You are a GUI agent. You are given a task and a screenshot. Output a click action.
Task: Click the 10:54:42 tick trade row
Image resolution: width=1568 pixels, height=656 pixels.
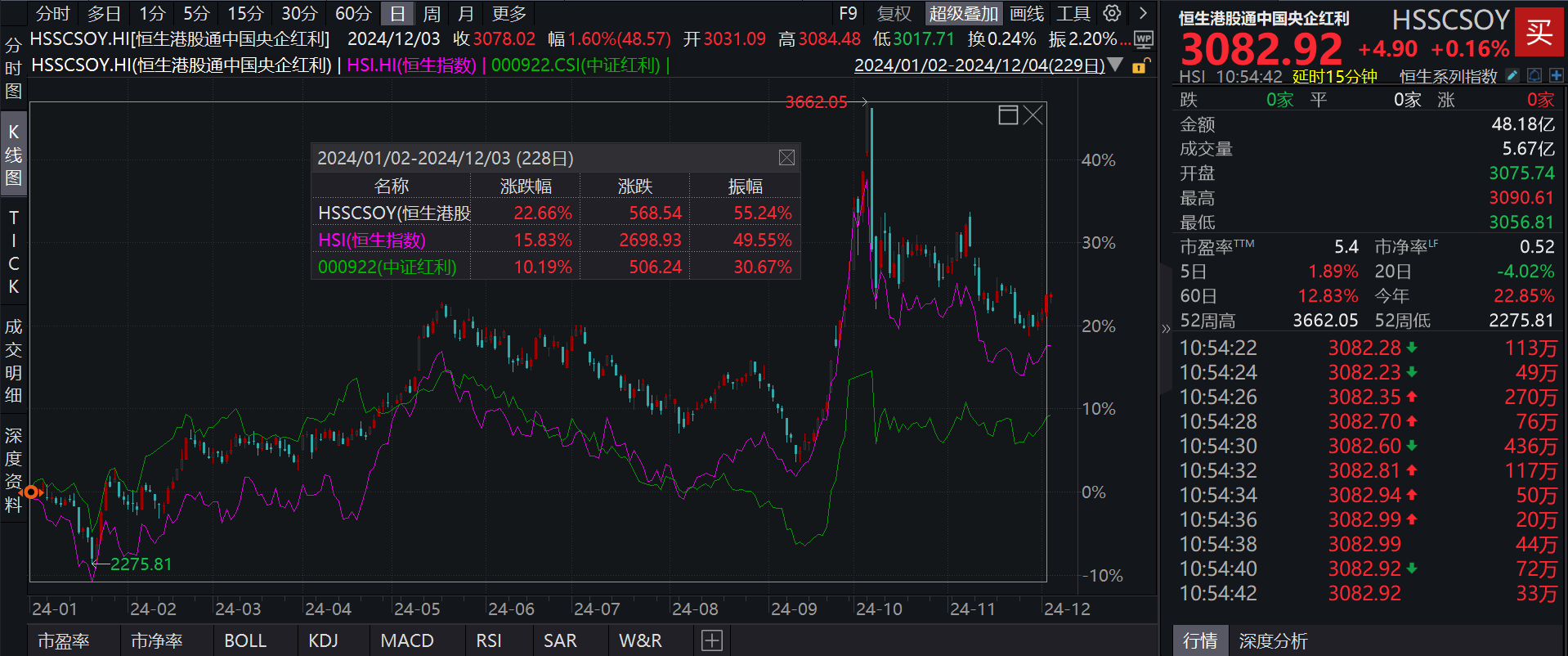(x=1367, y=593)
